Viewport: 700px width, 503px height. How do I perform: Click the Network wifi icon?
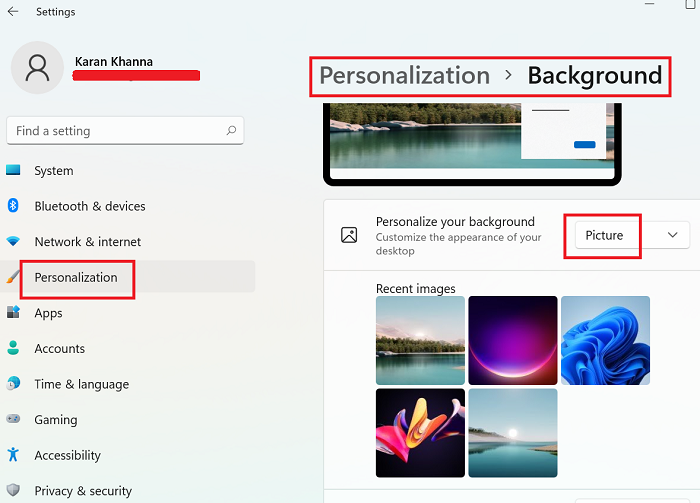(x=13, y=242)
